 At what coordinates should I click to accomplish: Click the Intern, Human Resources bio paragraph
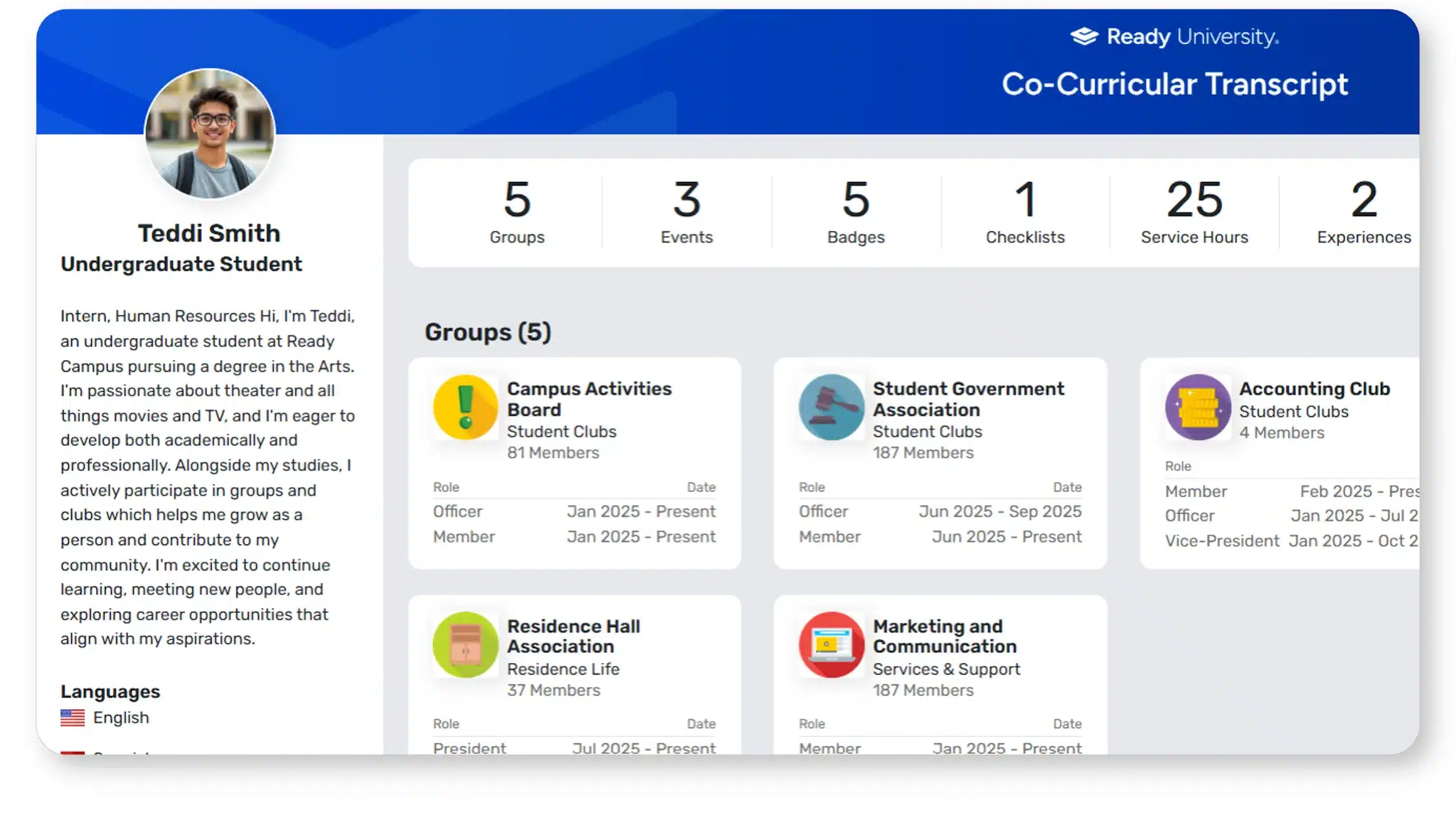coord(208,477)
